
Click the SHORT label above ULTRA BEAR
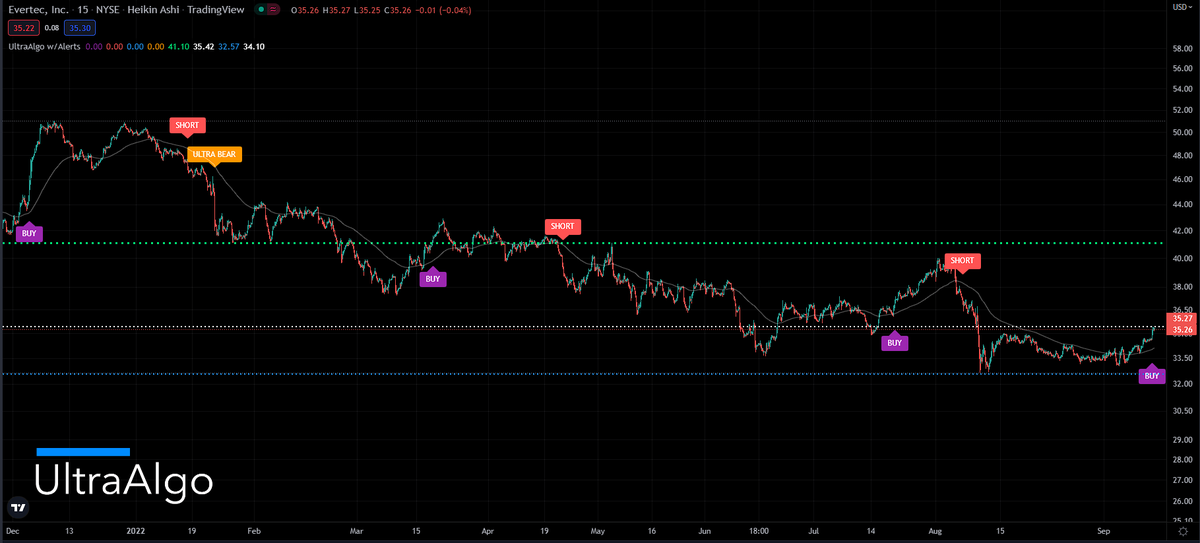tap(186, 126)
